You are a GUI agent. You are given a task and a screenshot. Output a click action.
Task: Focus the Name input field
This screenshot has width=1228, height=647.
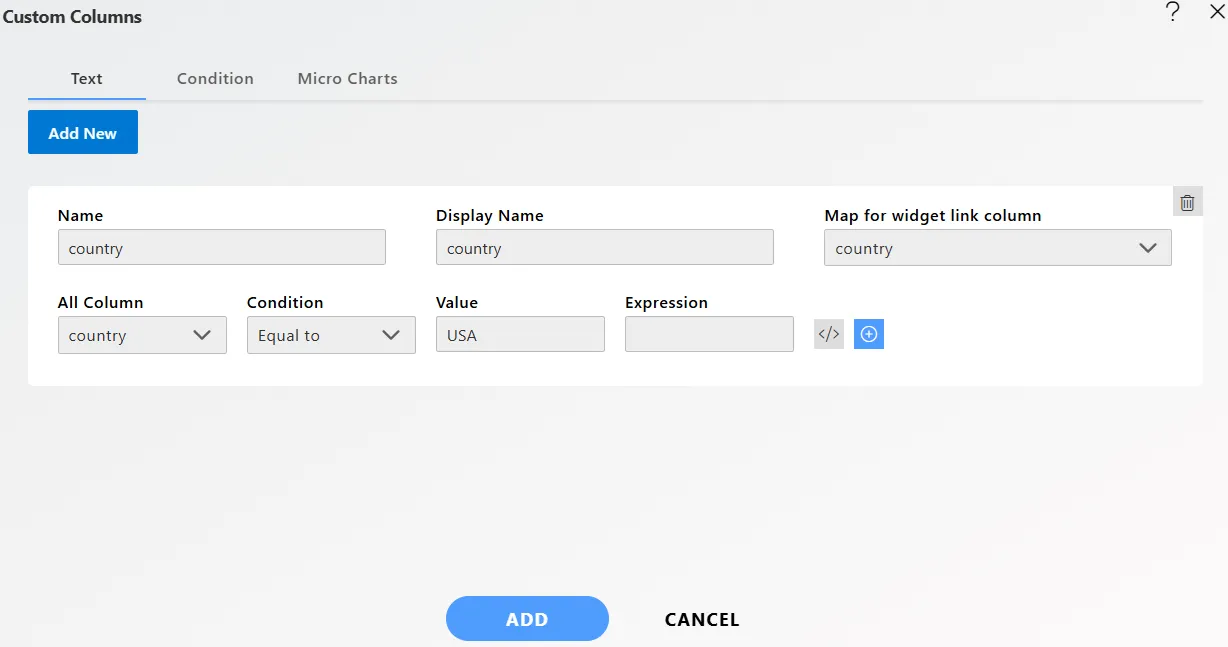tap(221, 247)
